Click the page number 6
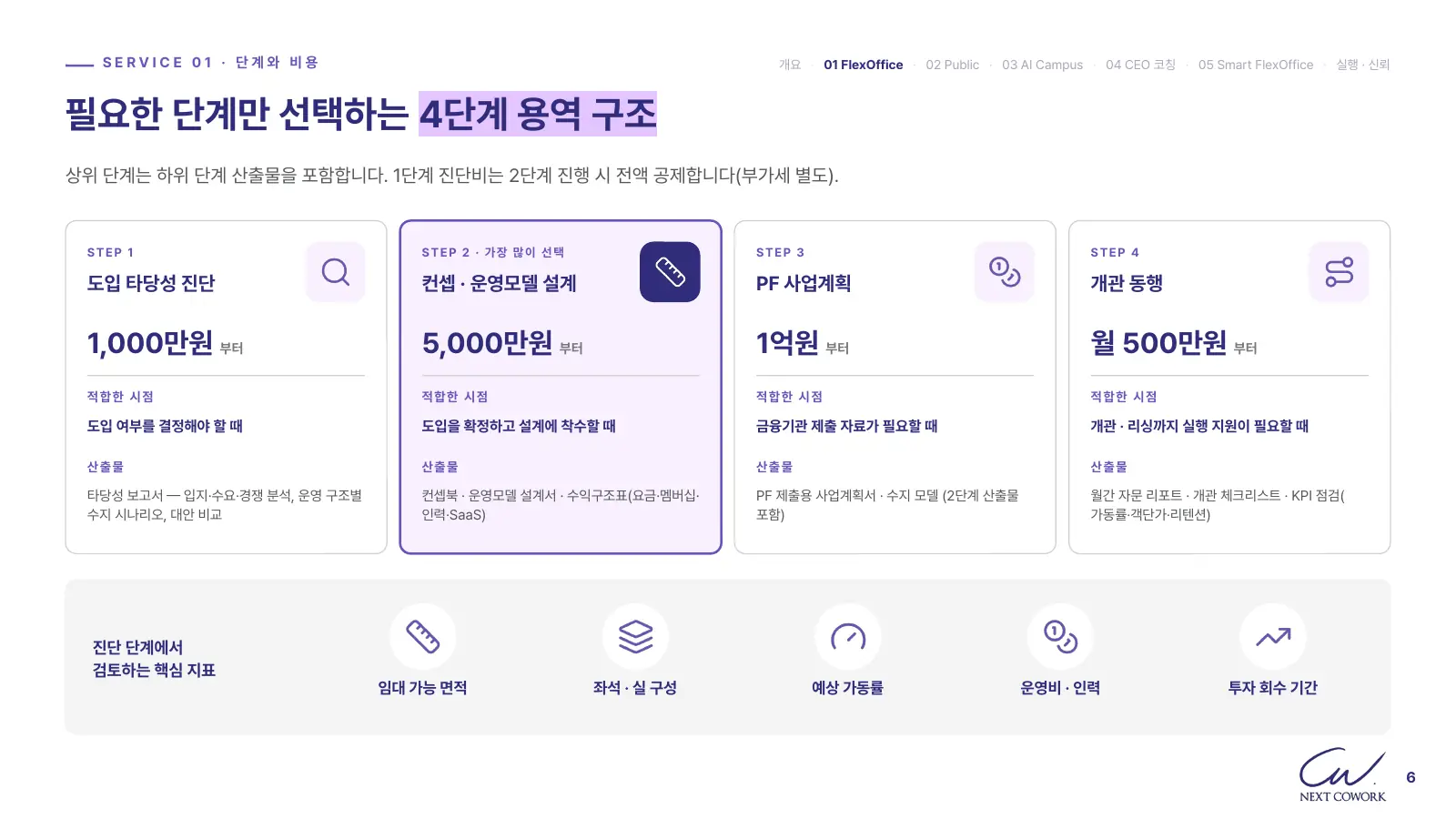1456x819 pixels. coord(1410,777)
